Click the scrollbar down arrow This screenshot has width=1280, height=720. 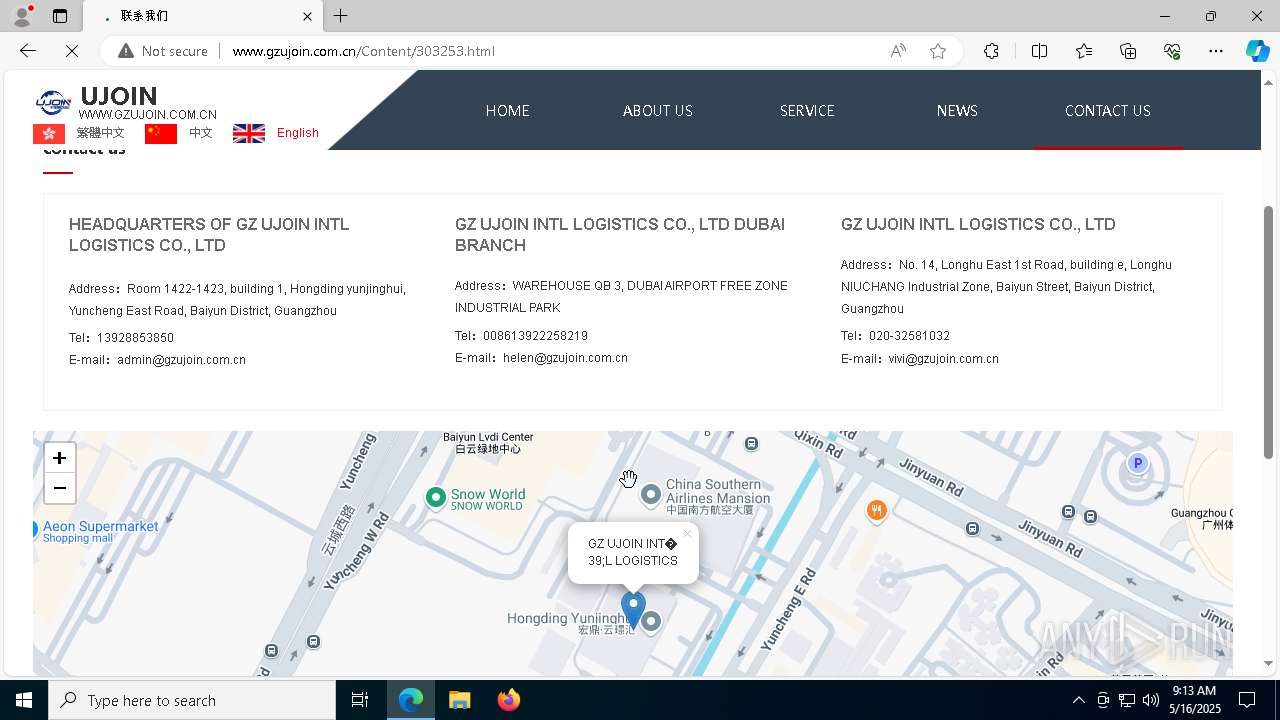click(x=1268, y=663)
